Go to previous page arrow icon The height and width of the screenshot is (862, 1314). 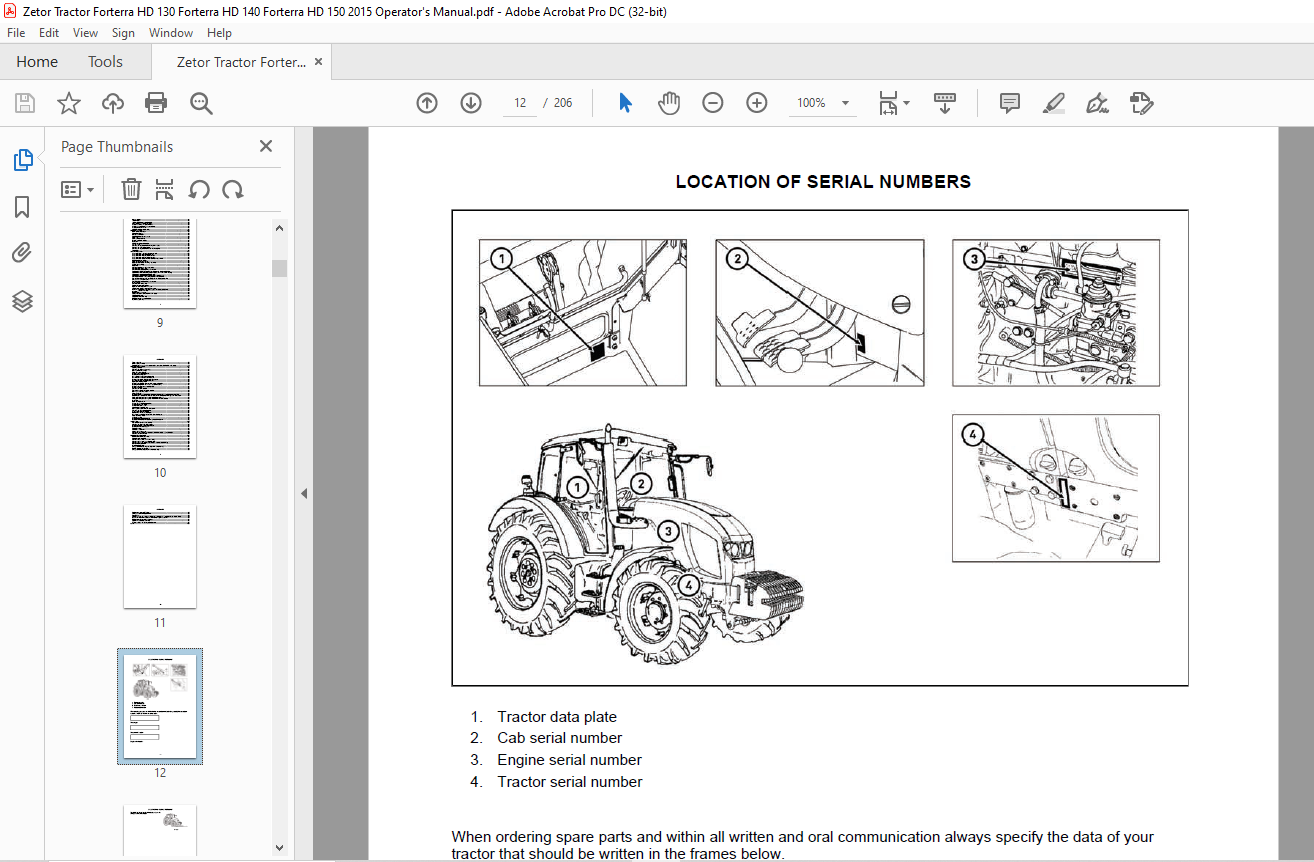pos(427,103)
